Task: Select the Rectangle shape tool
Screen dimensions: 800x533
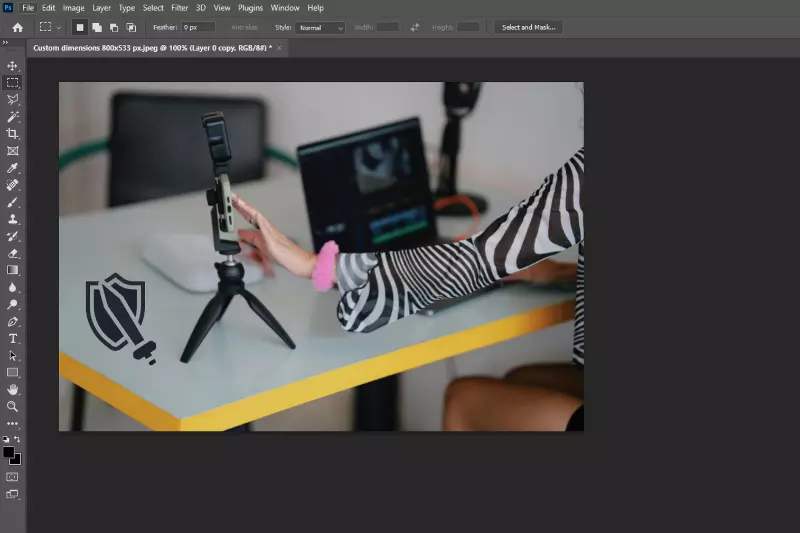Action: click(x=12, y=373)
